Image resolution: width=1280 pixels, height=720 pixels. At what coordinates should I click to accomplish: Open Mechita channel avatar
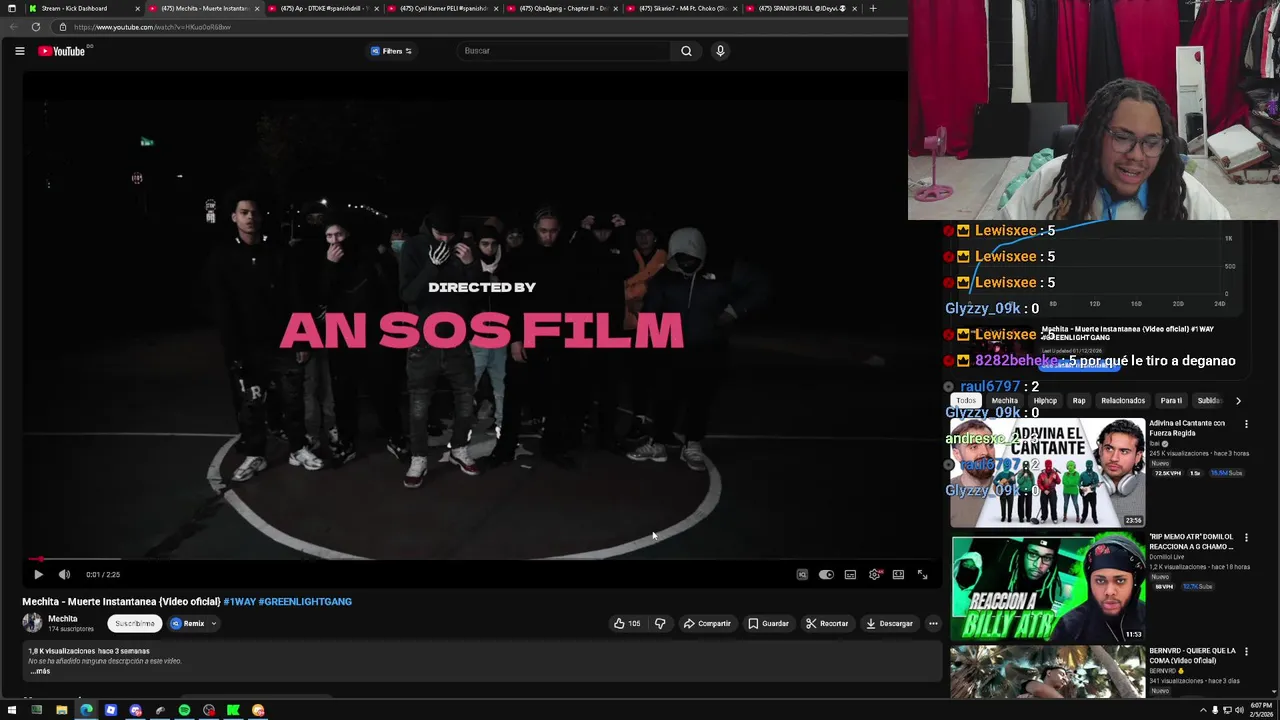(32, 623)
